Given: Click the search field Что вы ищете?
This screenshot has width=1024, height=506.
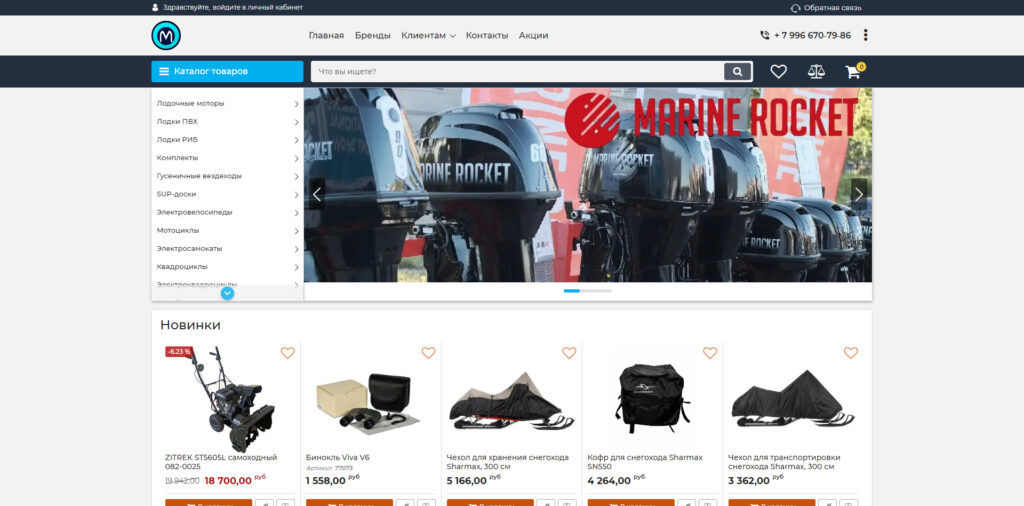Looking at the screenshot, I should click(x=517, y=72).
